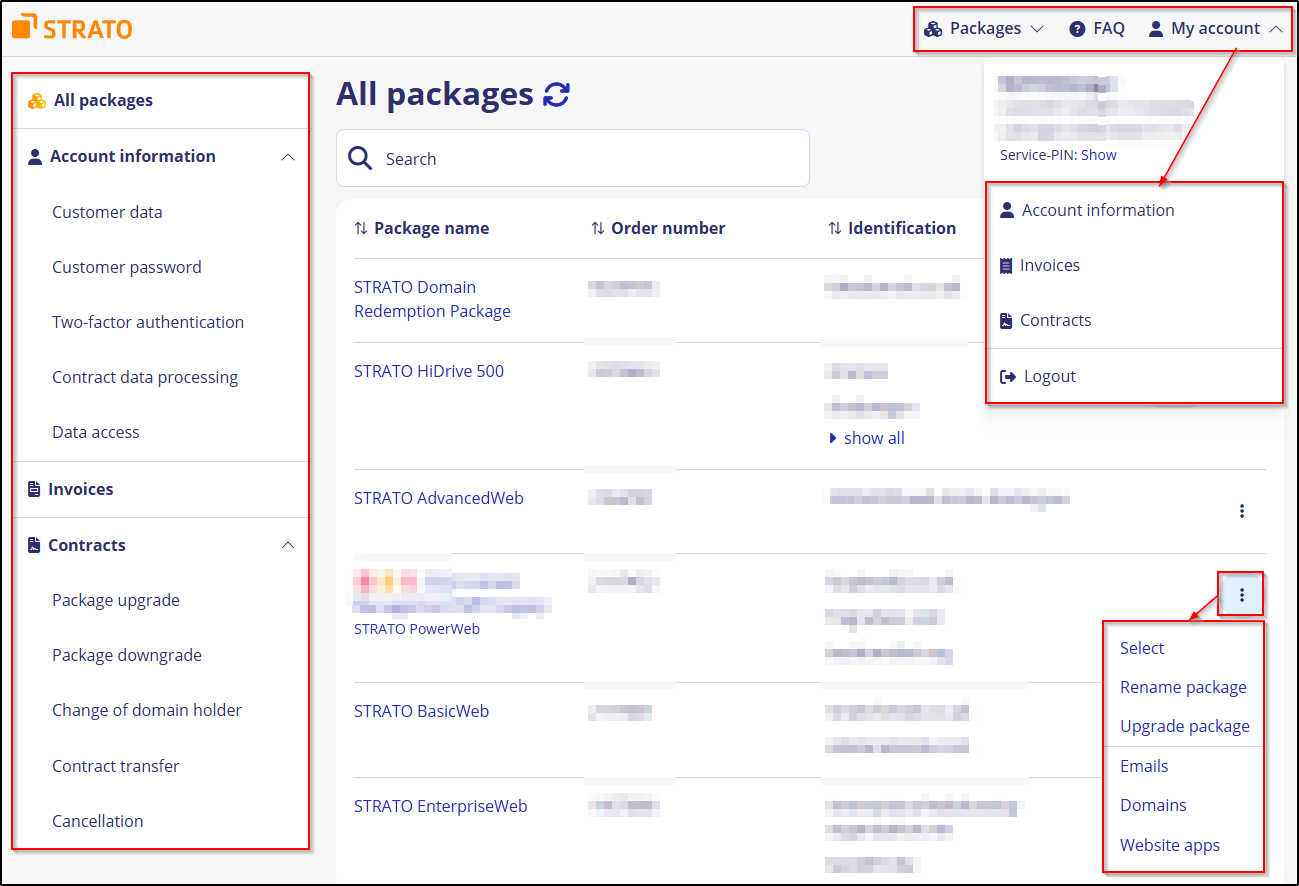Click into the package Search field
Viewport: 1299px width, 886px height.
590,159
